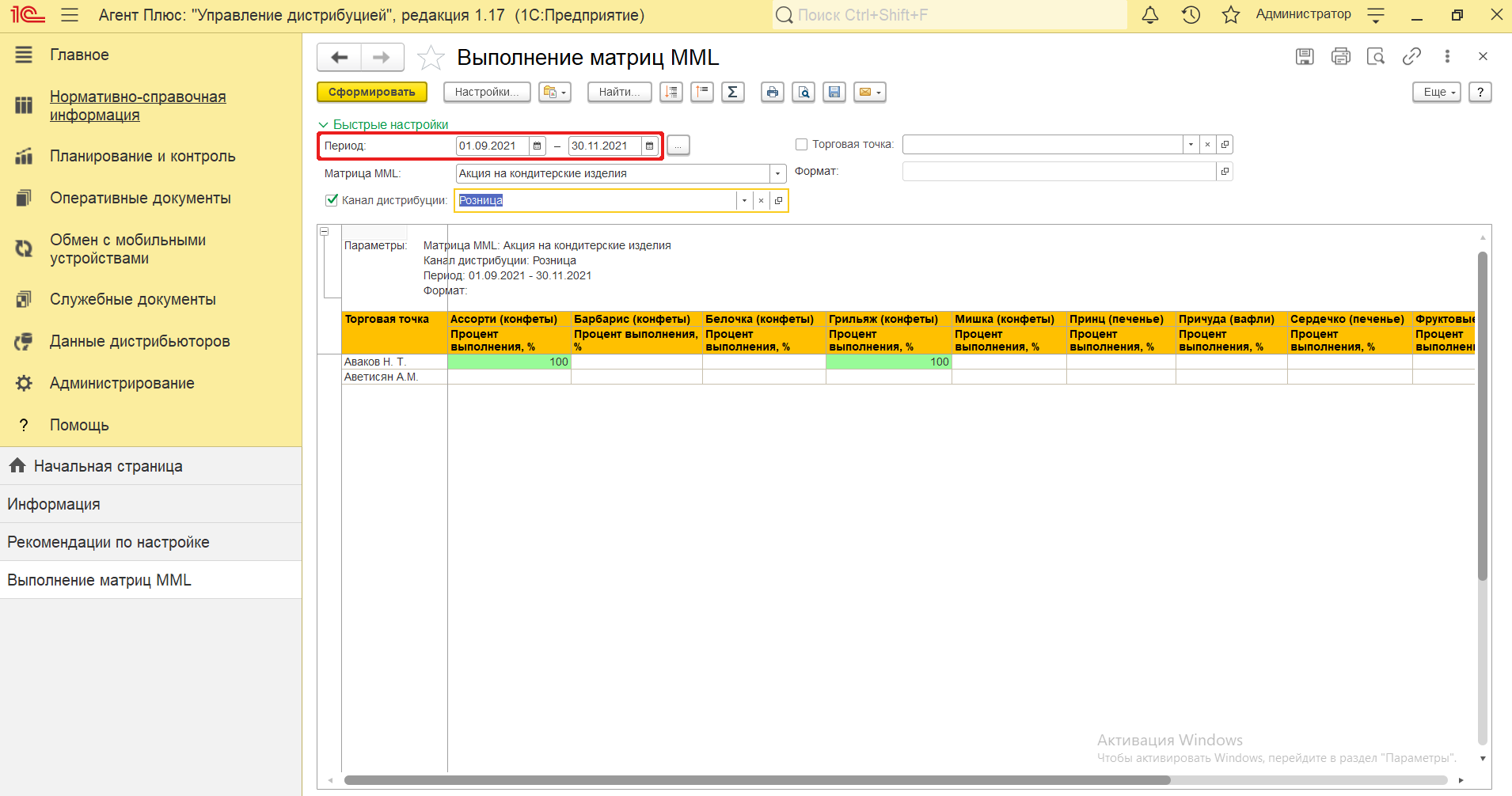Viewport: 1512px width, 796px height.
Task: Open the history clock icon
Action: (x=1191, y=15)
